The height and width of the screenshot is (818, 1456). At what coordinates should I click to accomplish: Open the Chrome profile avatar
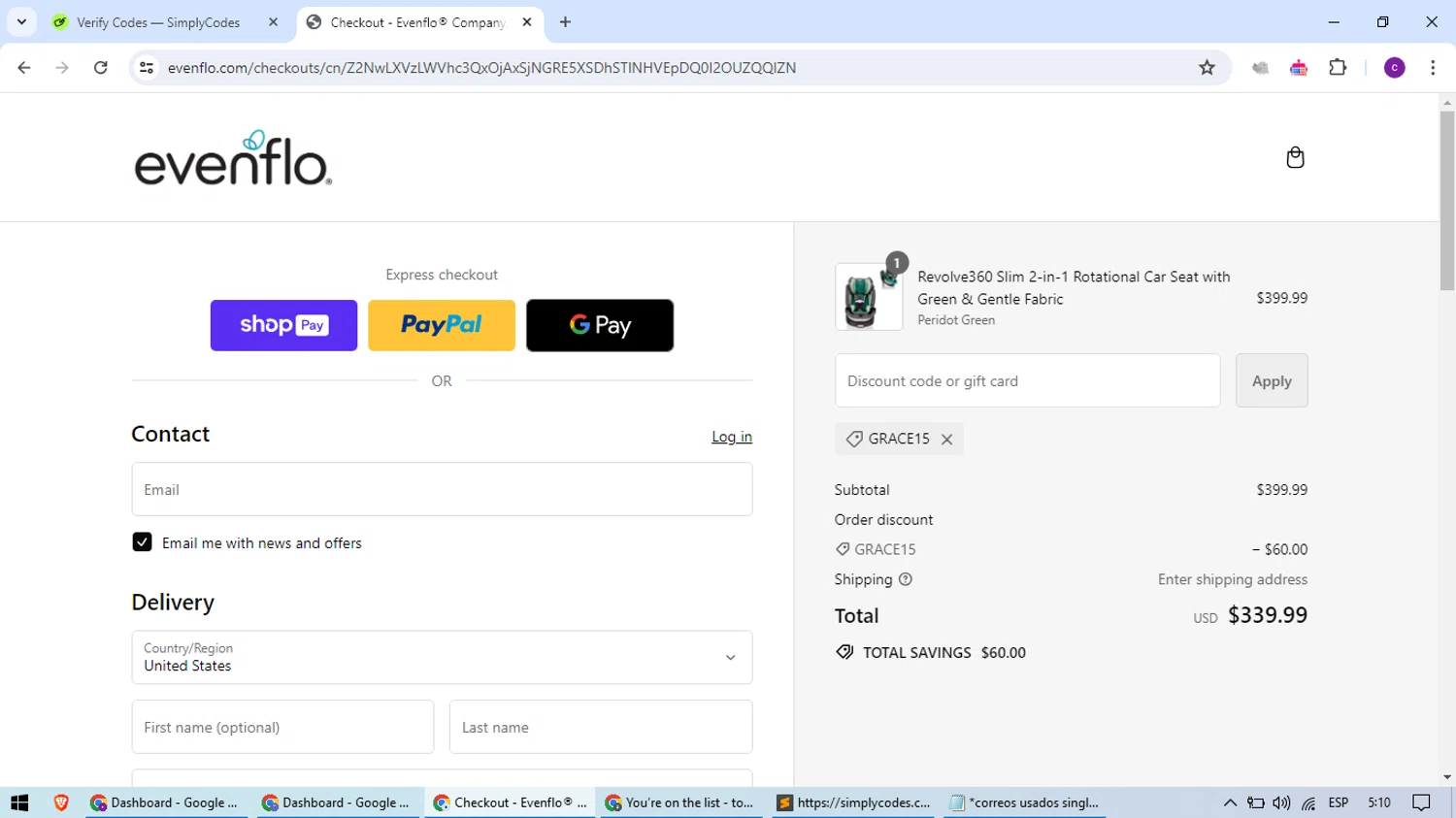click(1394, 68)
